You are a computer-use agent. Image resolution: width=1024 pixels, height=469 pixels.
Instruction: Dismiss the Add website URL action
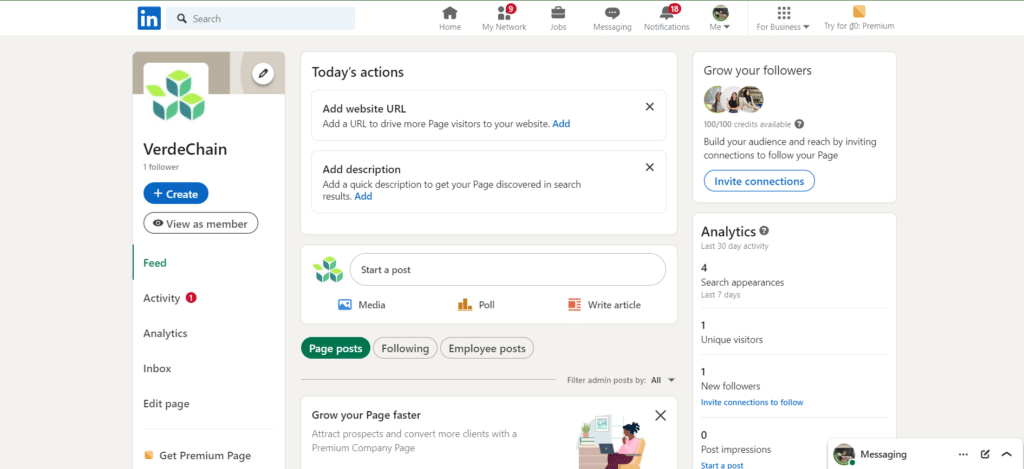click(x=650, y=106)
